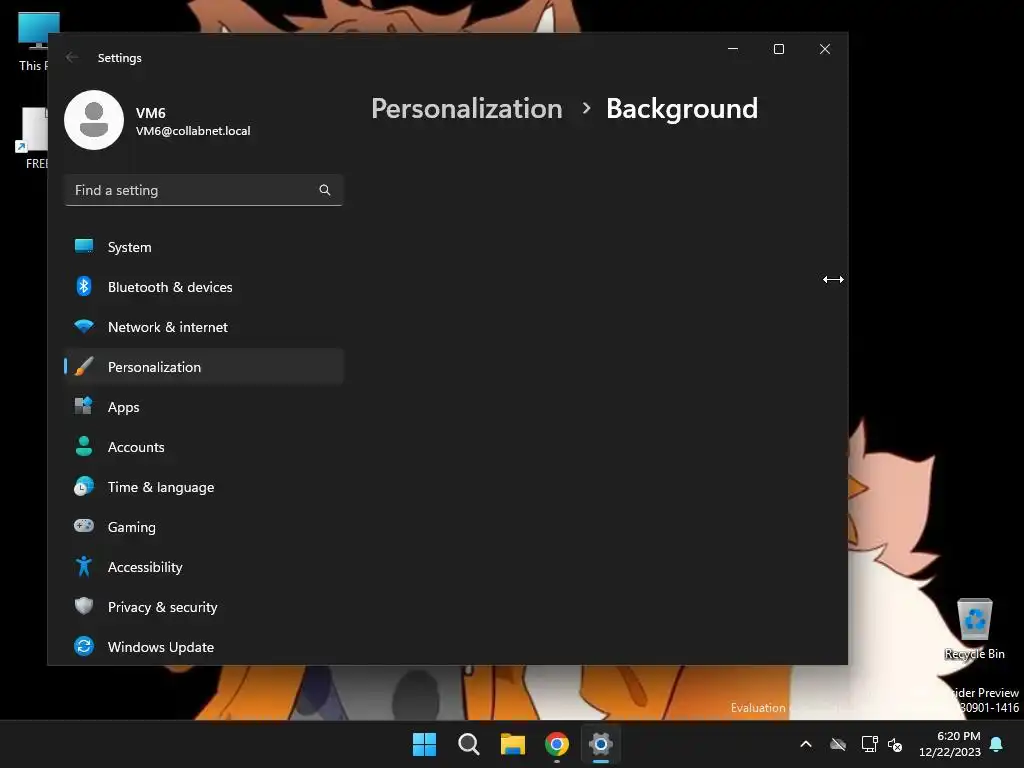Open Privacy & security settings
The width and height of the screenshot is (1024, 768).
tap(204, 607)
